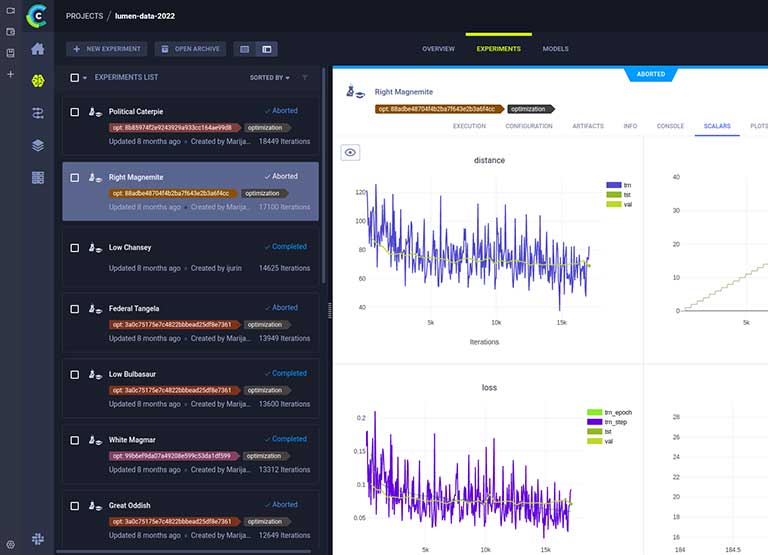Open the Configuration tab
Viewport: 768px width, 555px height.
tap(529, 126)
